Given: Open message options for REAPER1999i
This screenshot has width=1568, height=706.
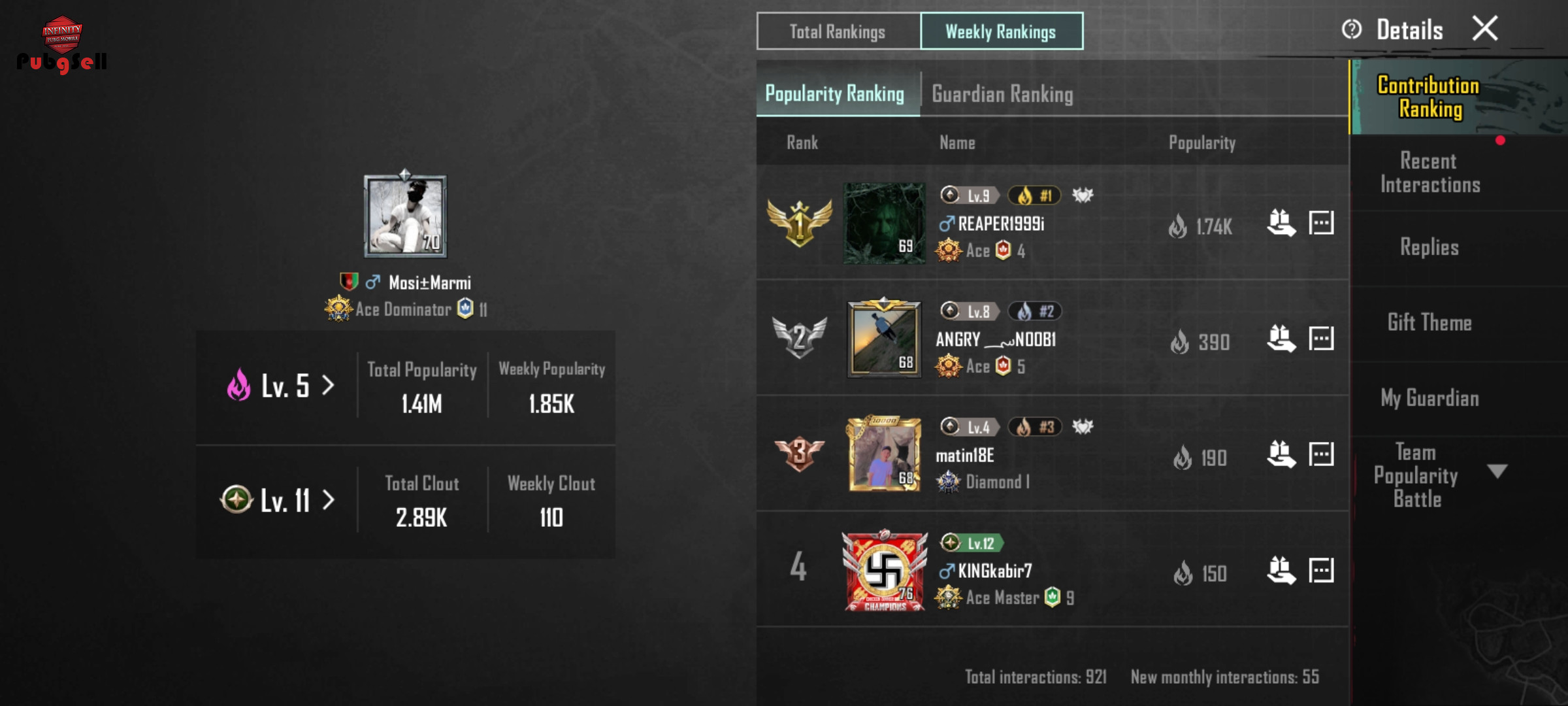Looking at the screenshot, I should [1321, 223].
